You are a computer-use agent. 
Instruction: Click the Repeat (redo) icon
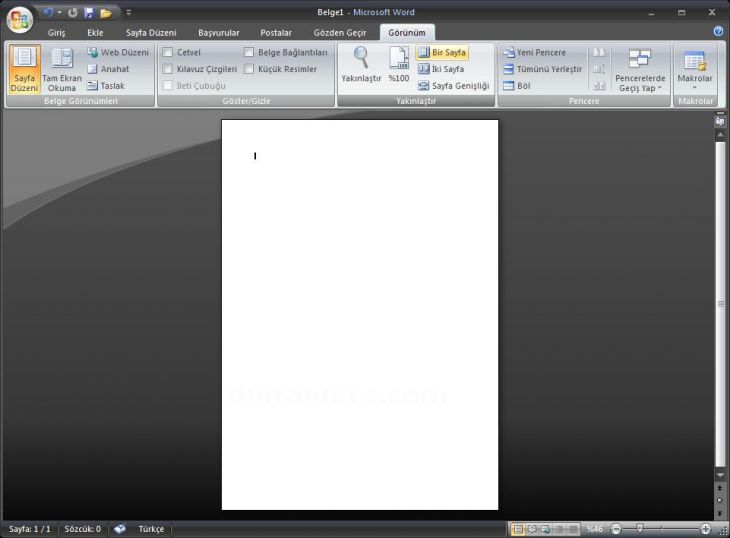pos(72,13)
